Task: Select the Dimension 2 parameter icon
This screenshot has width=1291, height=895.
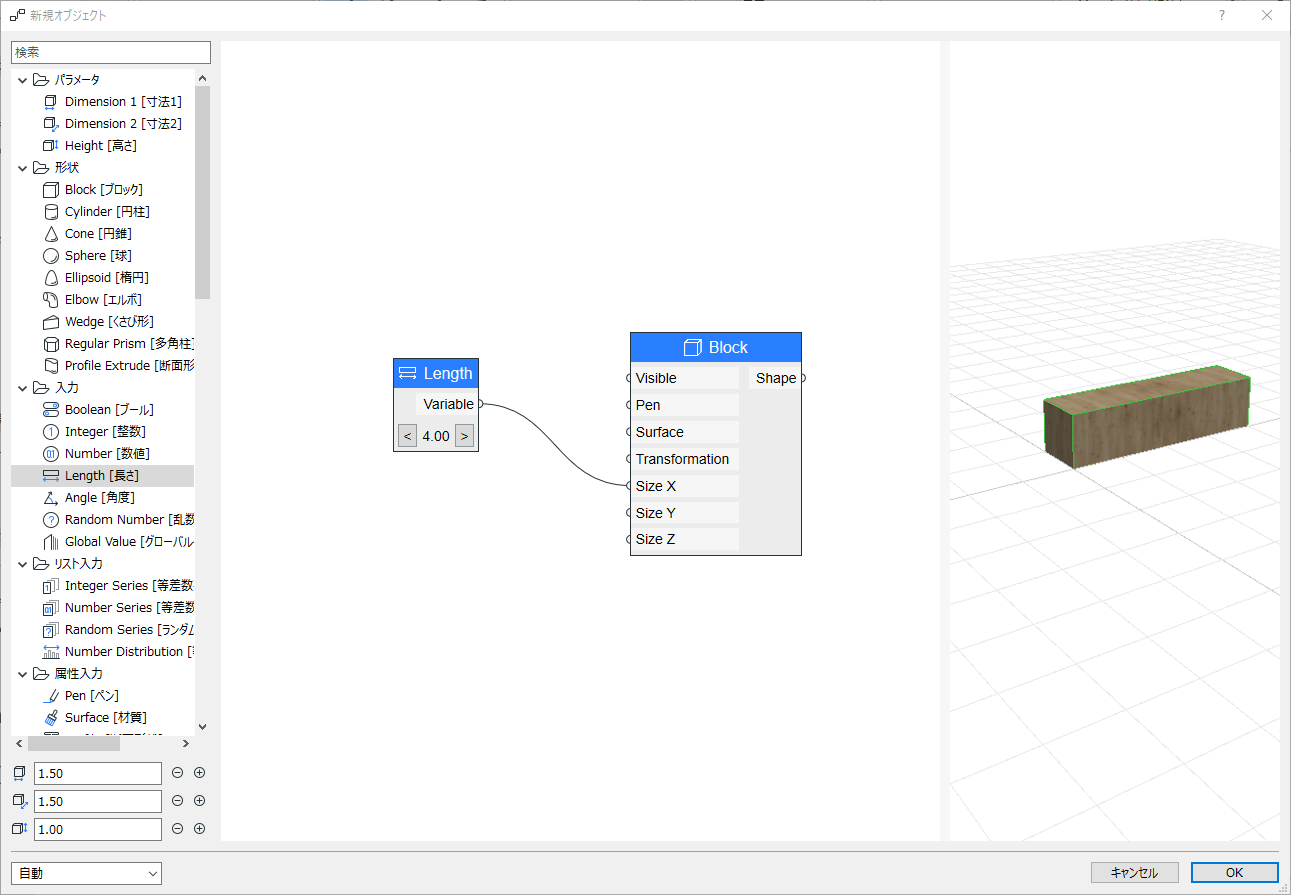Action: (51, 124)
